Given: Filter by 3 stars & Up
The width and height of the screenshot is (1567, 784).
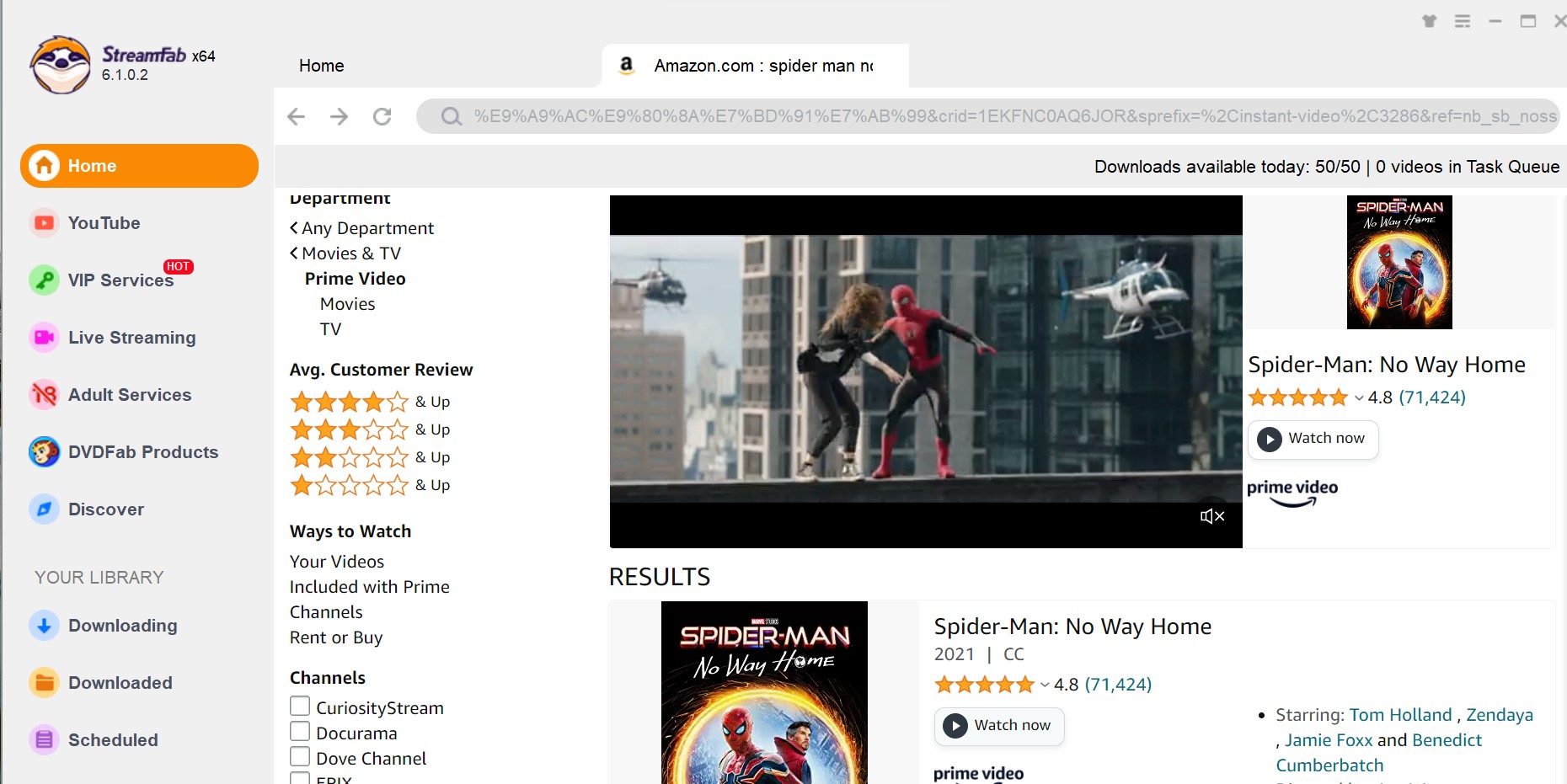Looking at the screenshot, I should [370, 429].
